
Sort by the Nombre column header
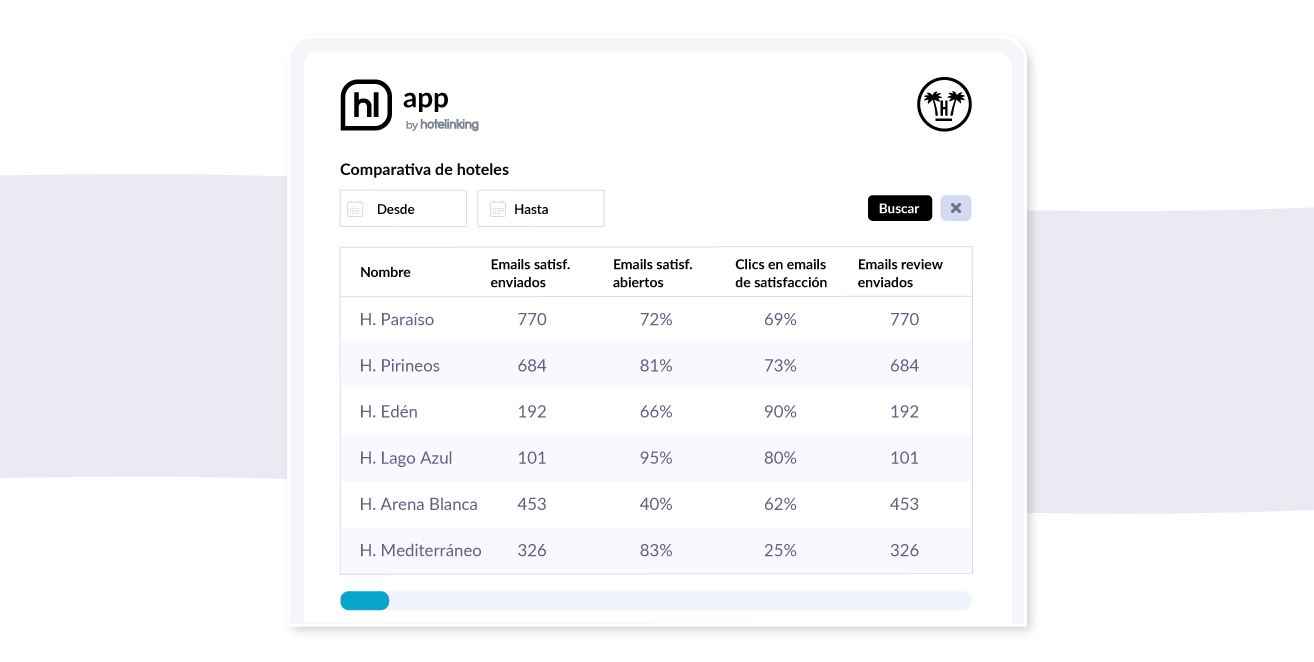[385, 272]
